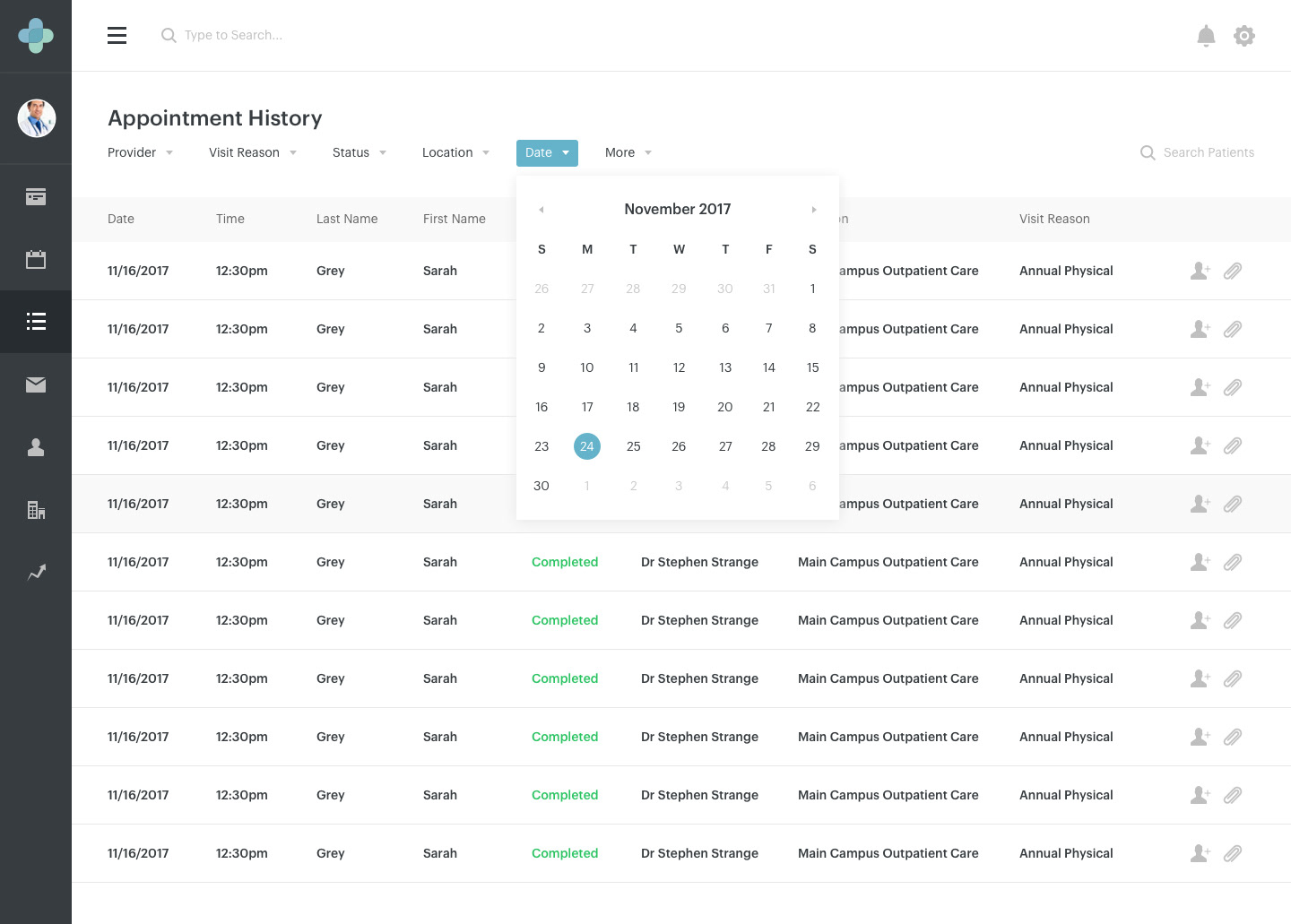Collapse the Date filter dropdown
1291x924 pixels.
point(547,152)
